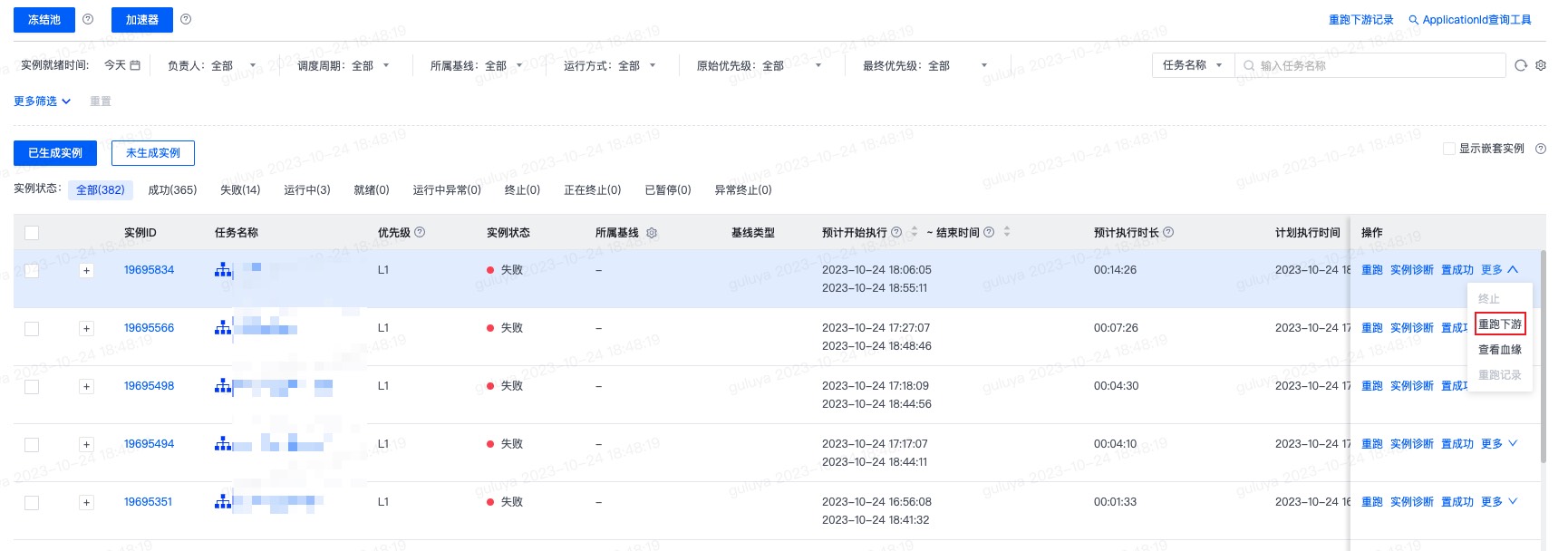Sort by 预计开始执行 column arrows
Image resolution: width=1568 pixels, height=551 pixels.
pos(915,232)
